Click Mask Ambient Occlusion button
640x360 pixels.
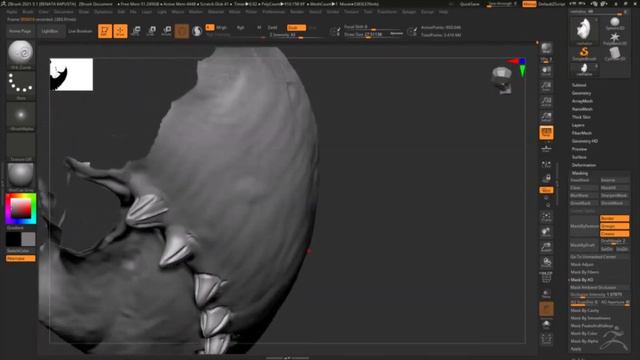click(599, 287)
